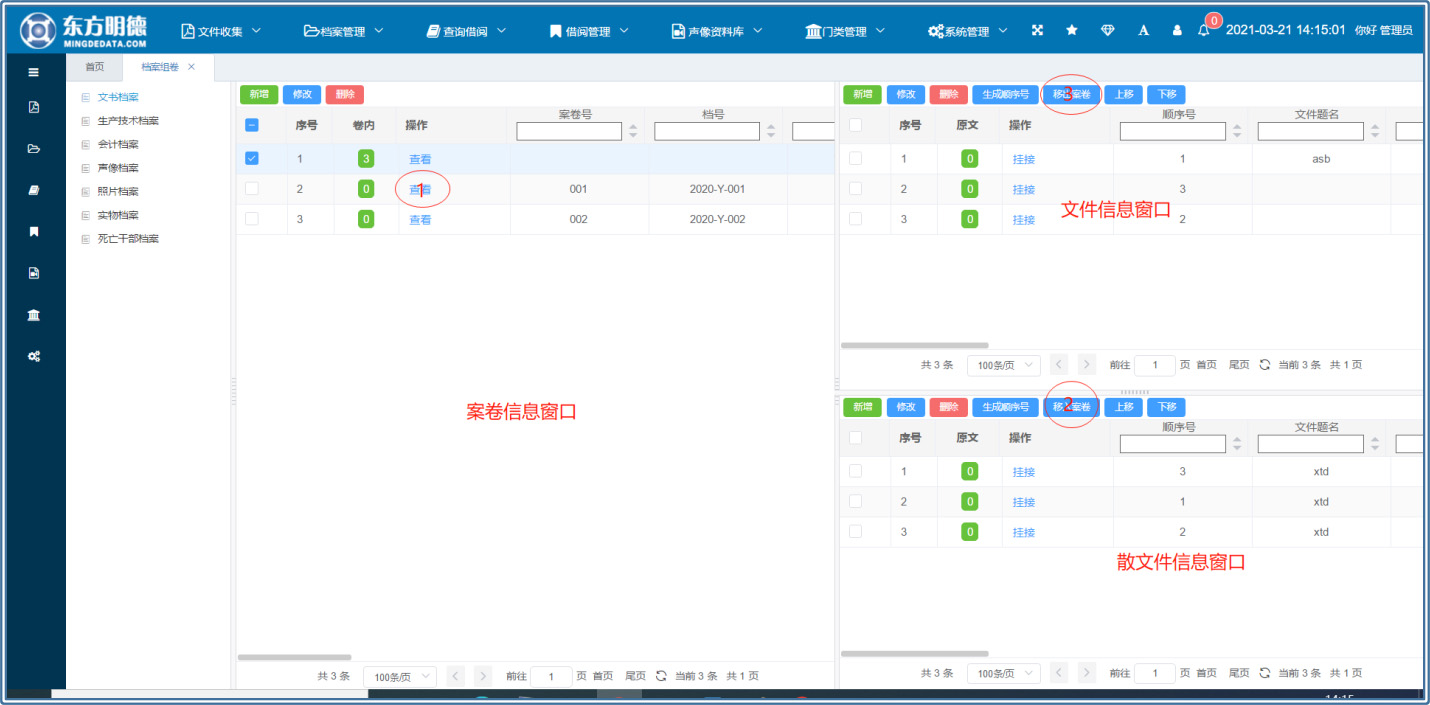Click the open folder icon in sidebar

coord(34,149)
